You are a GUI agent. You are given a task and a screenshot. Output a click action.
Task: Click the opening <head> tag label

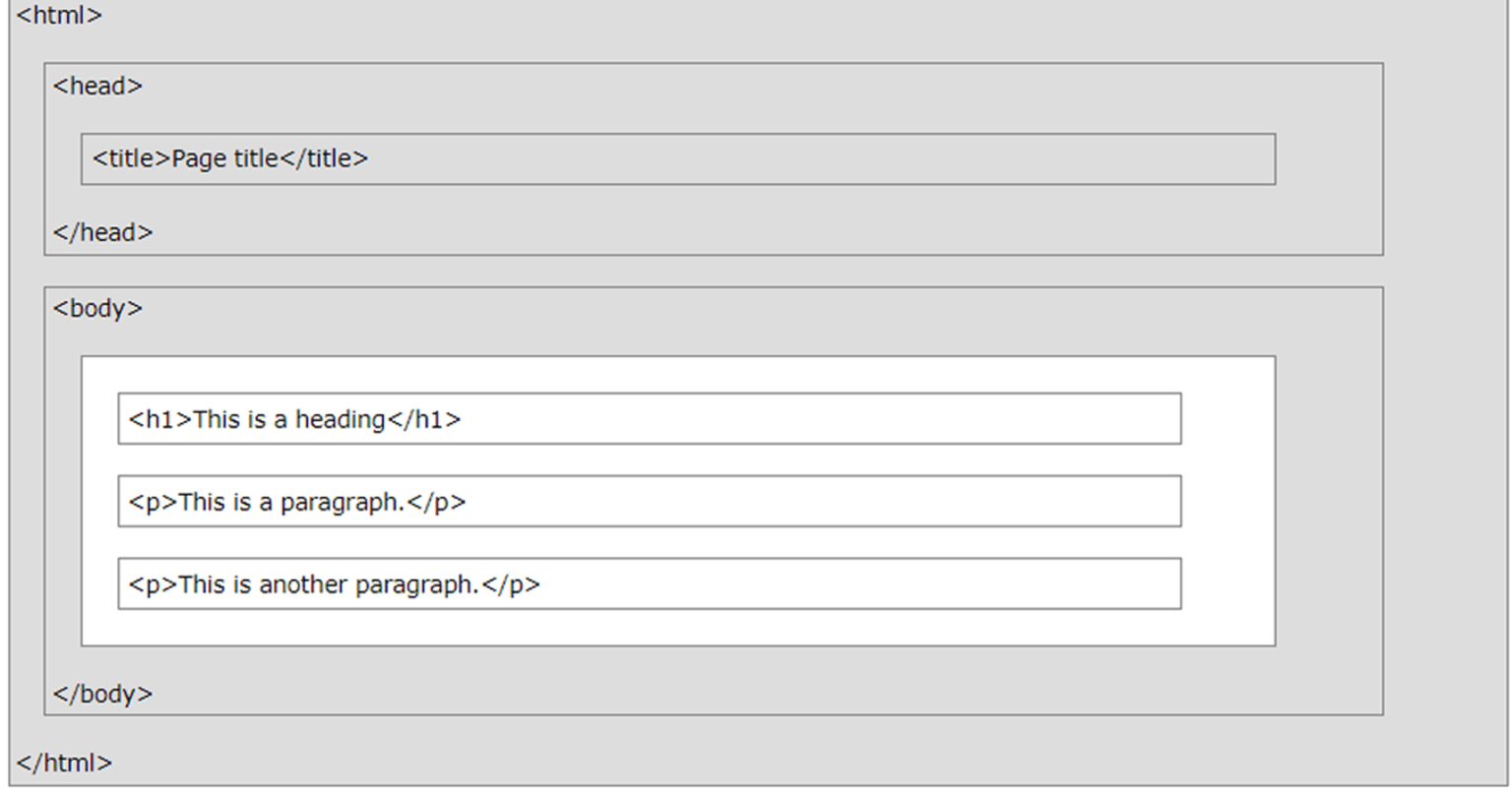[x=97, y=87]
